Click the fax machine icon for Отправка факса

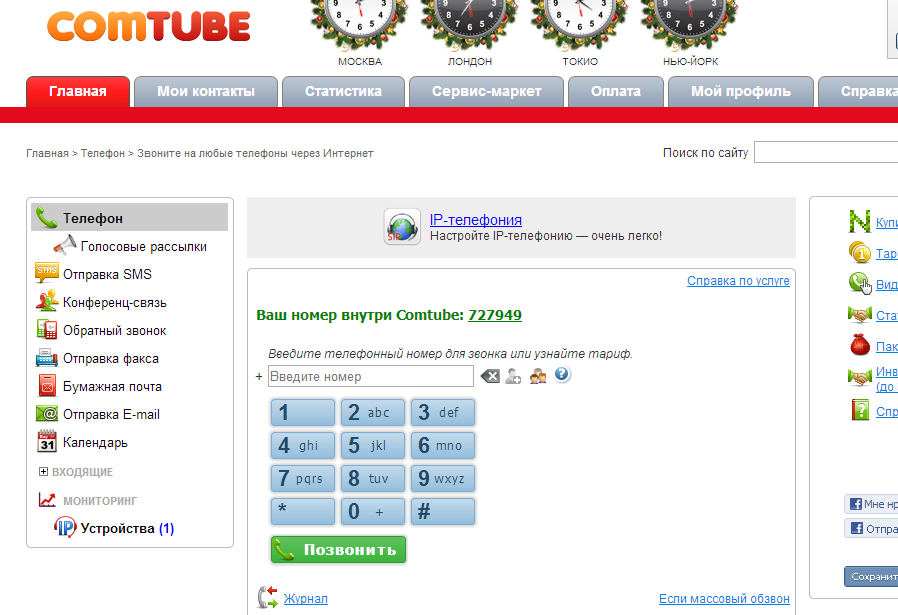click(46, 357)
